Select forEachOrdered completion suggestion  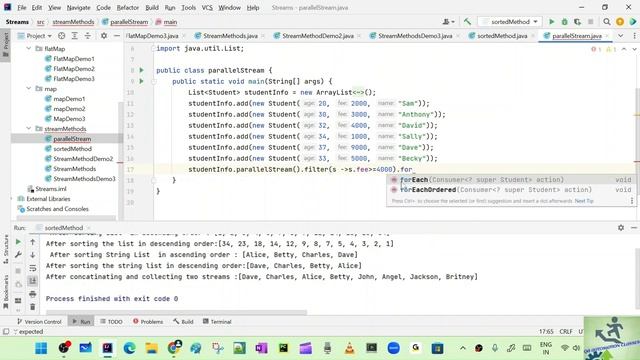pos(511,190)
